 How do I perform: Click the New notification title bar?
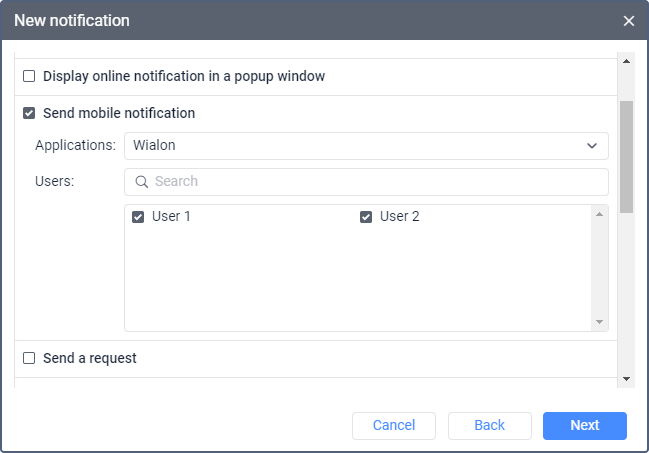click(x=300, y=21)
